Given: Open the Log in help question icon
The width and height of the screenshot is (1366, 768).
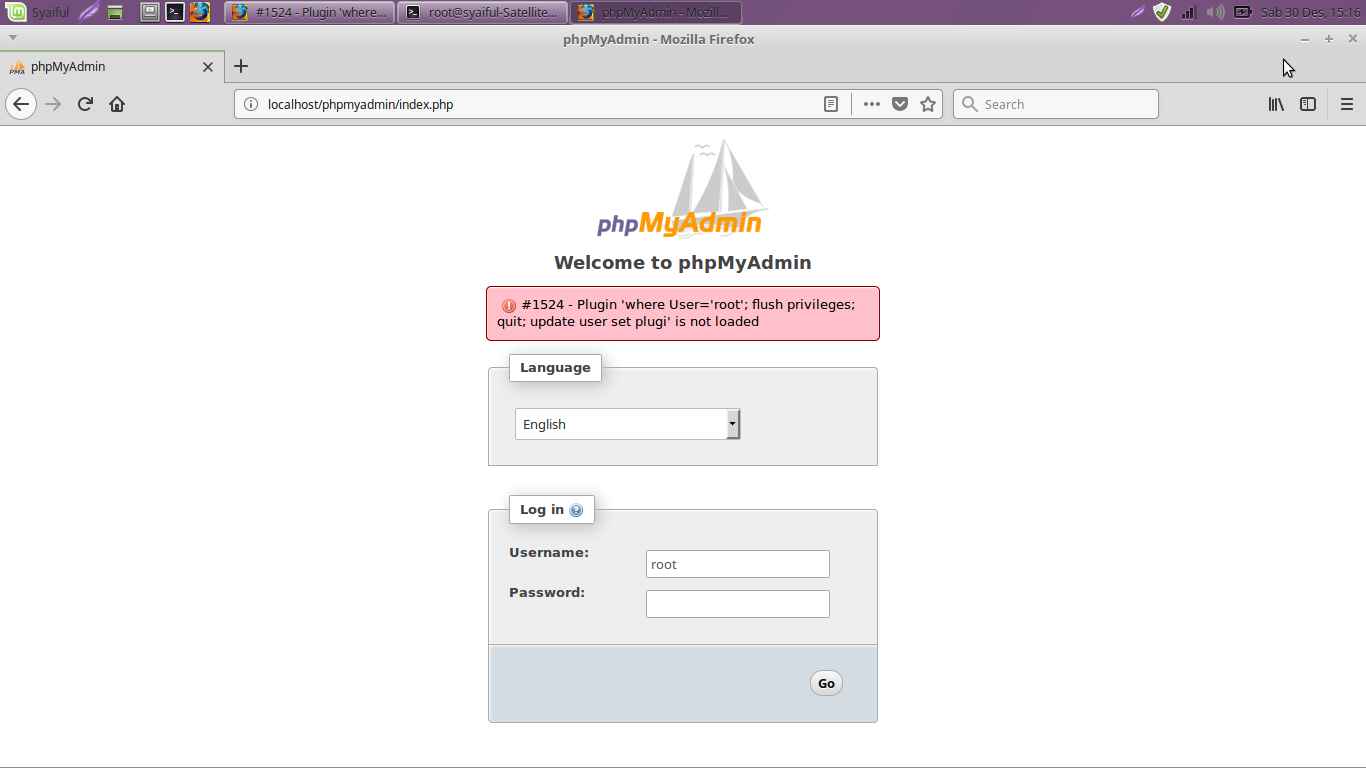Looking at the screenshot, I should [576, 510].
